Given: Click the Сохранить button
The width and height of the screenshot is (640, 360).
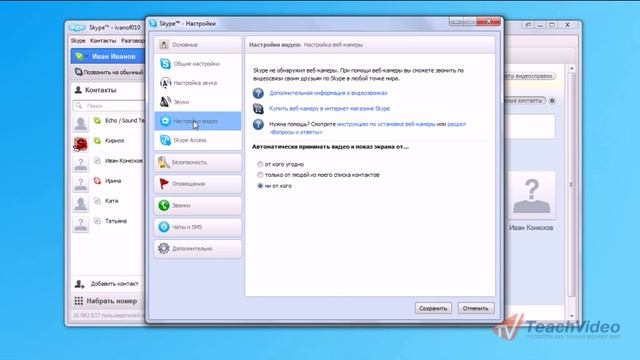Looking at the screenshot, I should click(433, 308).
